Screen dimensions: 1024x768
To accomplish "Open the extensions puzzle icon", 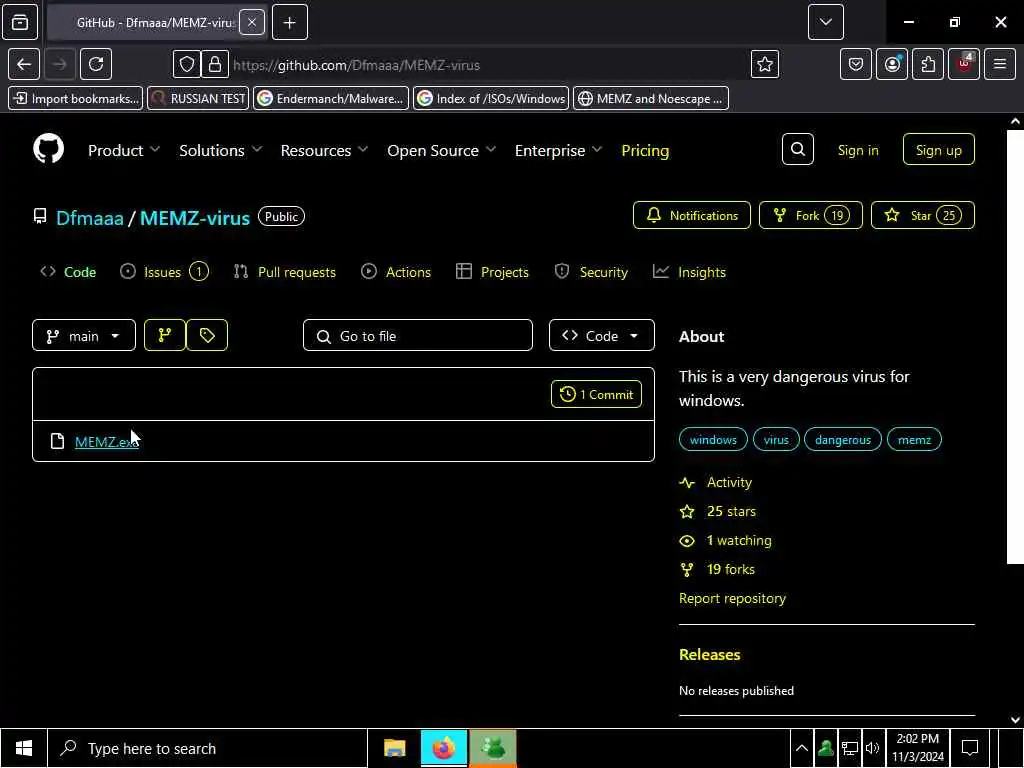I will click(x=928, y=64).
